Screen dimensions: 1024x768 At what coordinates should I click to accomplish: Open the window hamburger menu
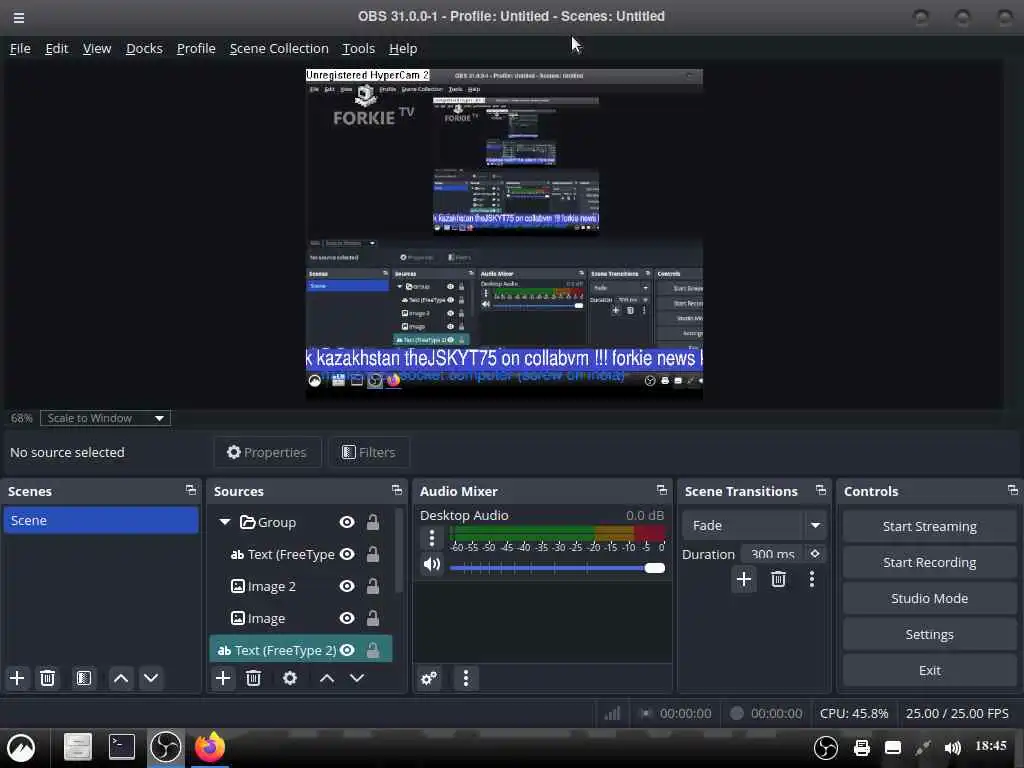pyautogui.click(x=19, y=18)
